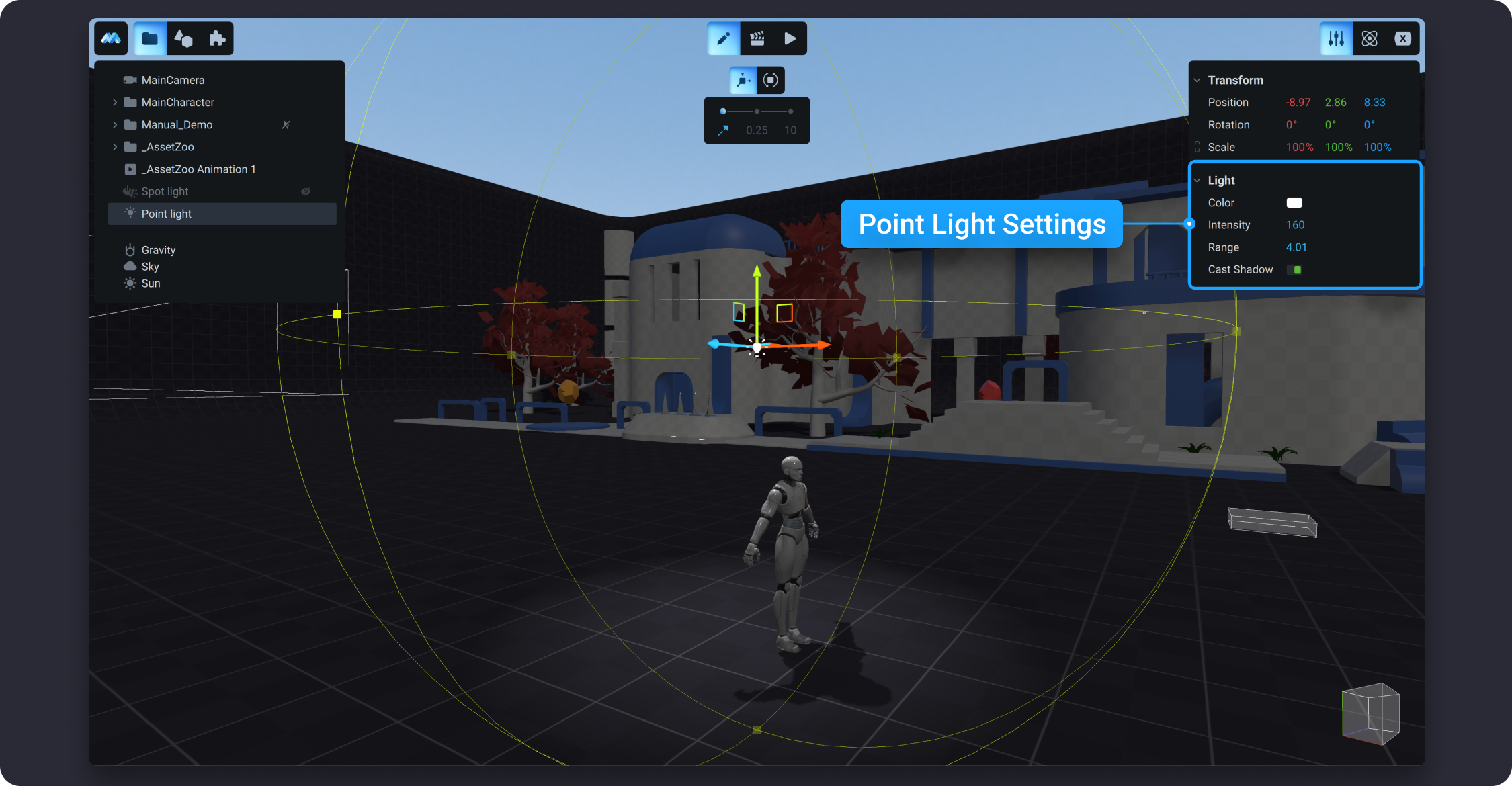Click the Point light bulb icon
This screenshot has width=1512, height=786.
tap(130, 213)
